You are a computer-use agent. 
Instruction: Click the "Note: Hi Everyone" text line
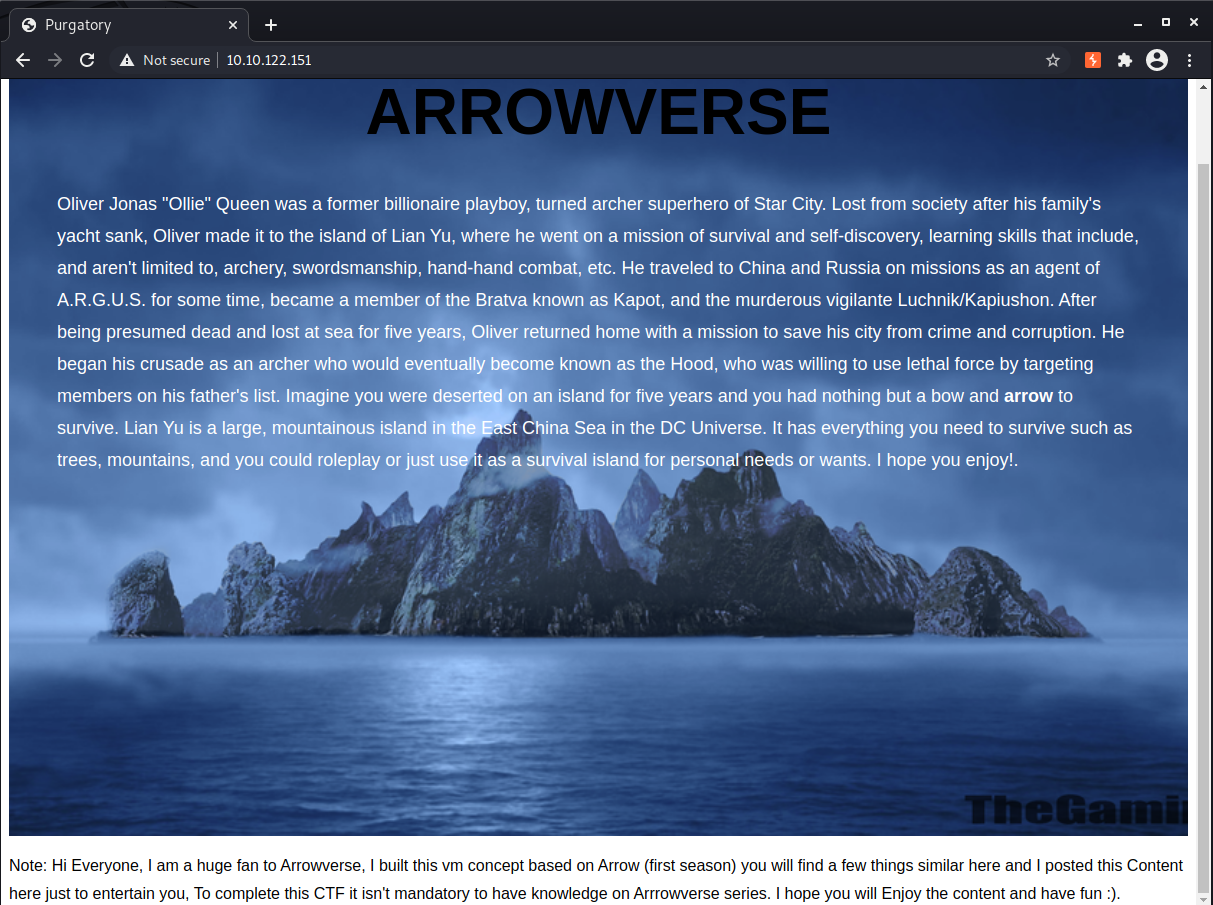[x=596, y=865]
